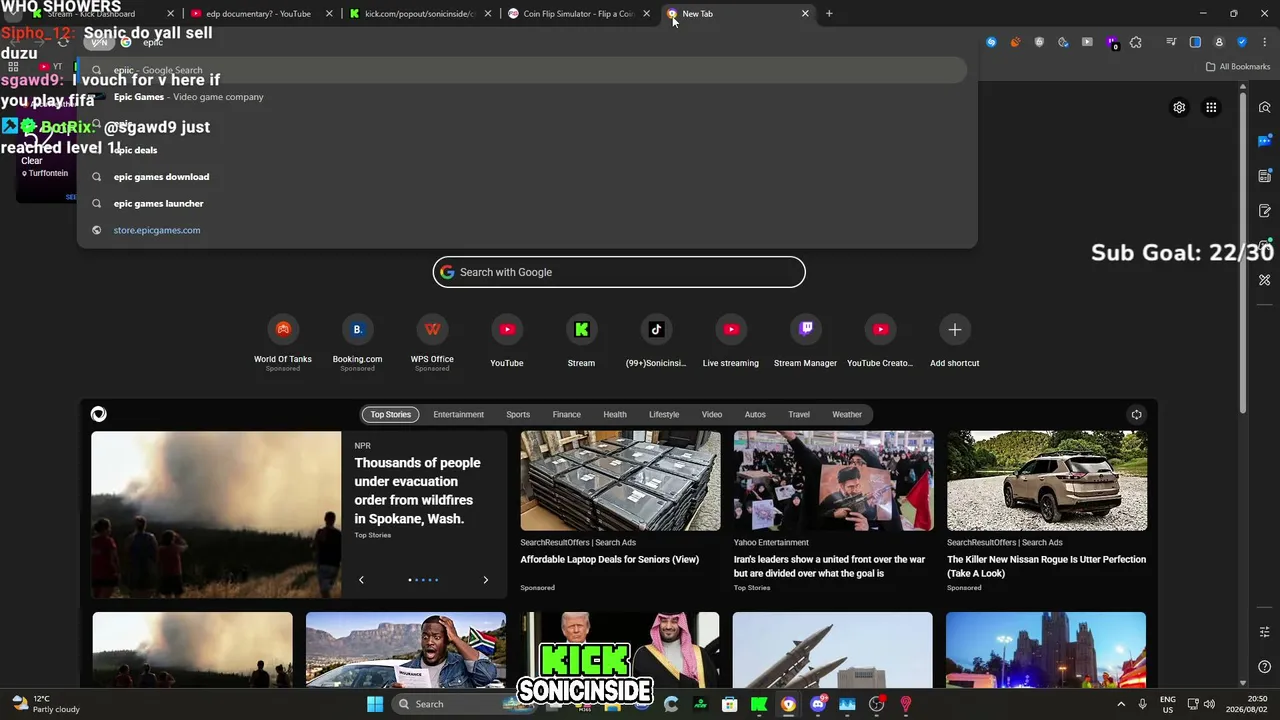Go to previous top story slide
The width and height of the screenshot is (1280, 720).
pos(361,580)
